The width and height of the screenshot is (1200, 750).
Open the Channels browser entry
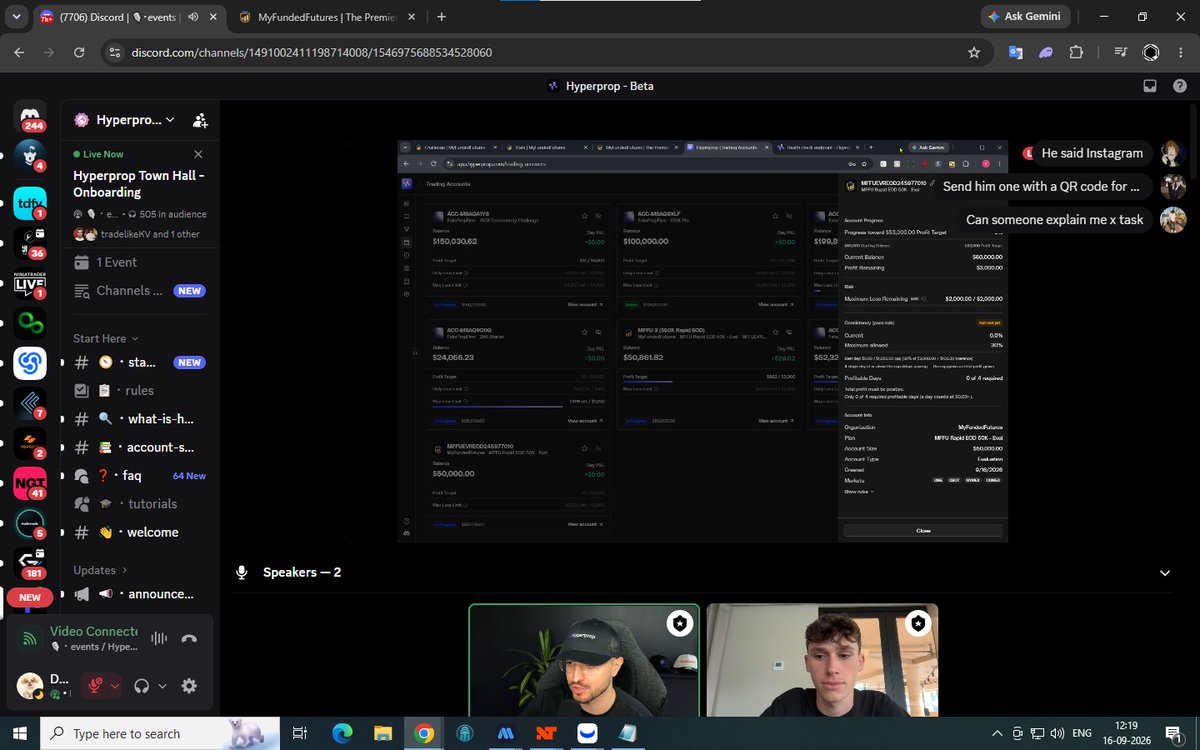coord(140,291)
